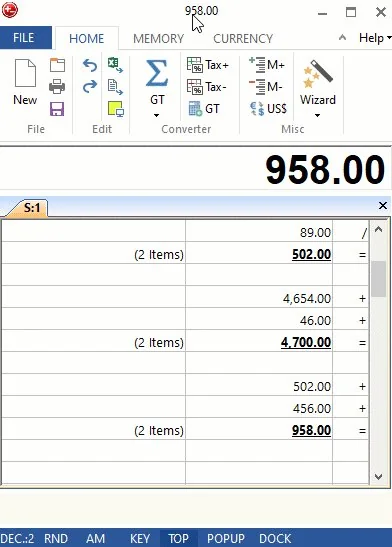Toggle KEY option in status bar

(140, 538)
